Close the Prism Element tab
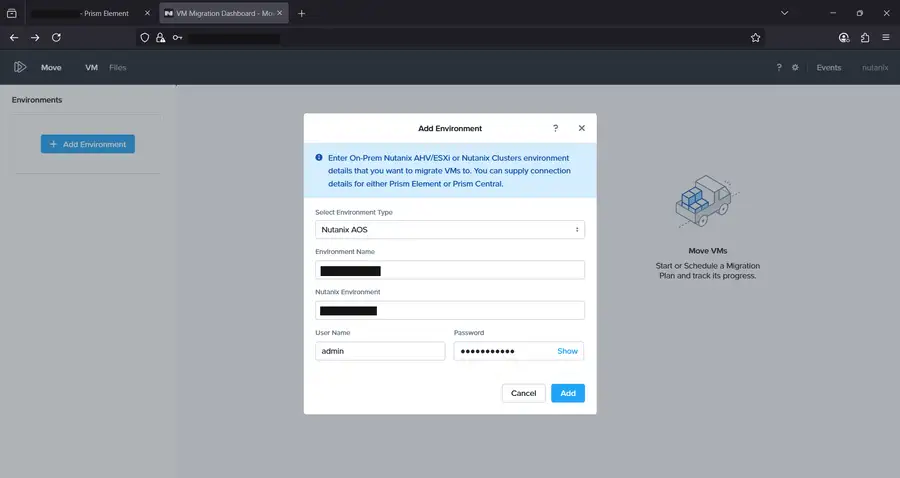This screenshot has height=478, width=900. (x=147, y=13)
